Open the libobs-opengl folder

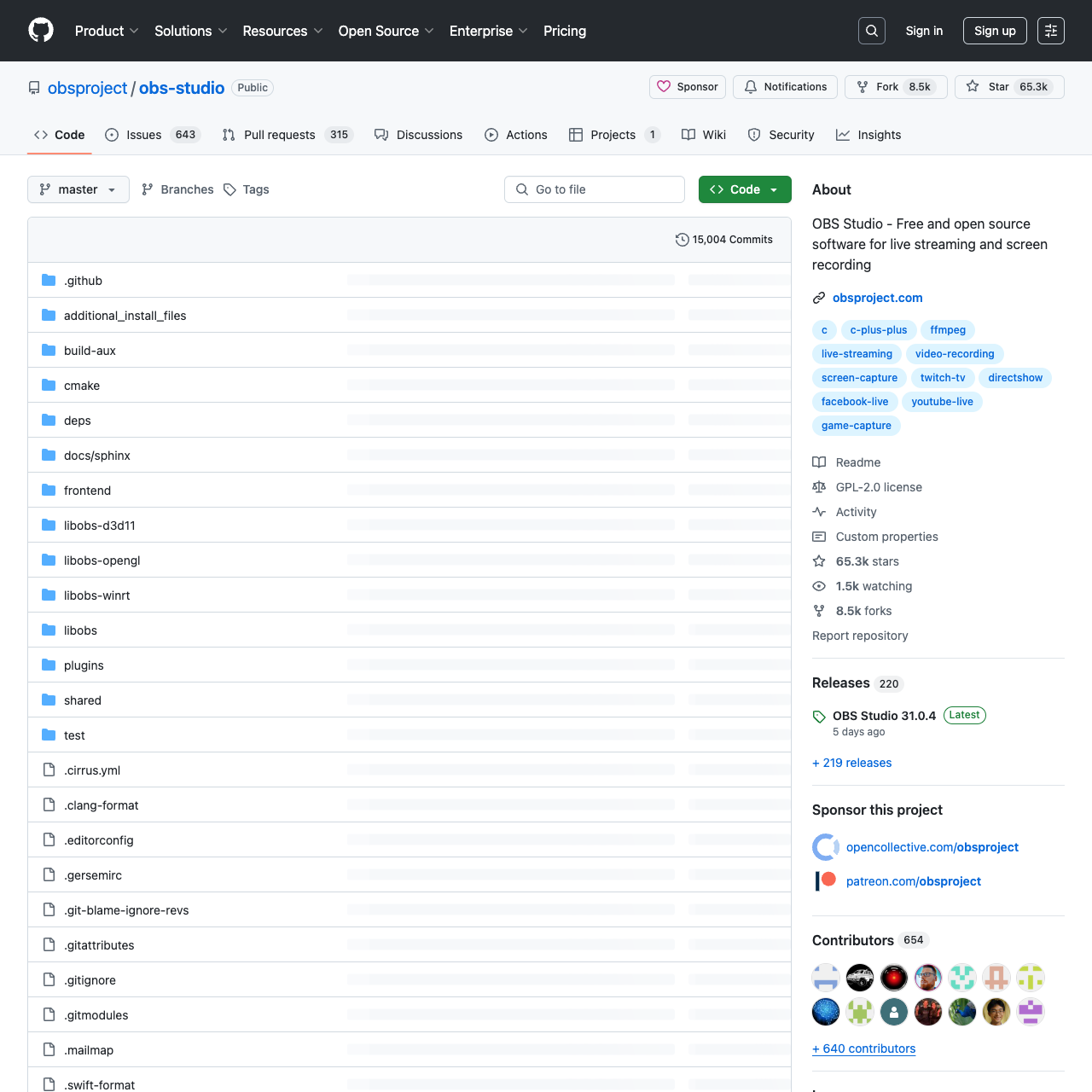(x=102, y=561)
